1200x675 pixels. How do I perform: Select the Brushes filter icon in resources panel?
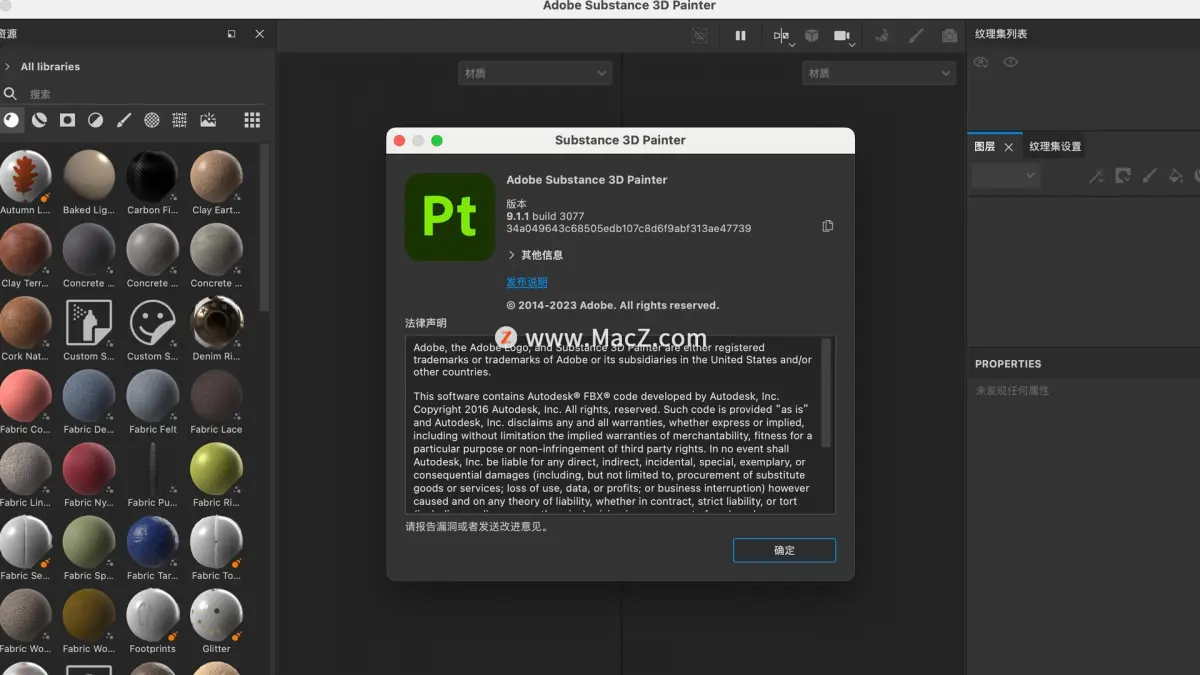[124, 120]
